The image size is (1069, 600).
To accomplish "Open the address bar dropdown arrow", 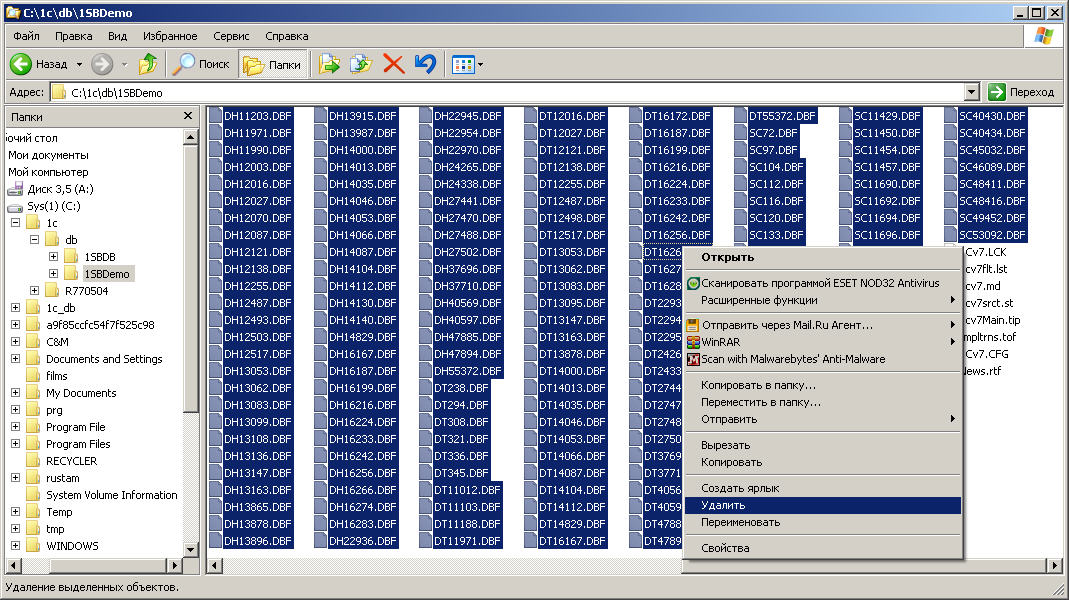I will point(971,92).
